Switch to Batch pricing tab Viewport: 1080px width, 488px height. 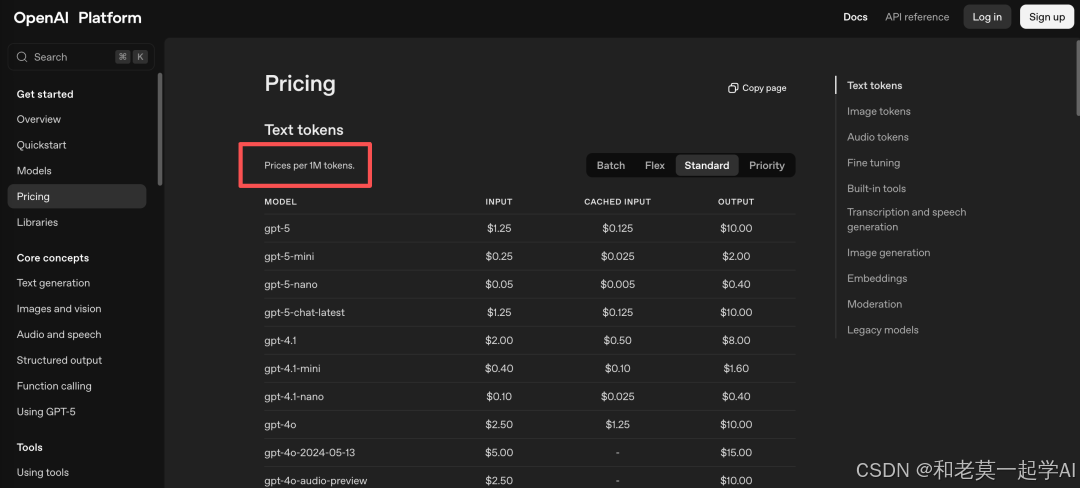point(611,165)
